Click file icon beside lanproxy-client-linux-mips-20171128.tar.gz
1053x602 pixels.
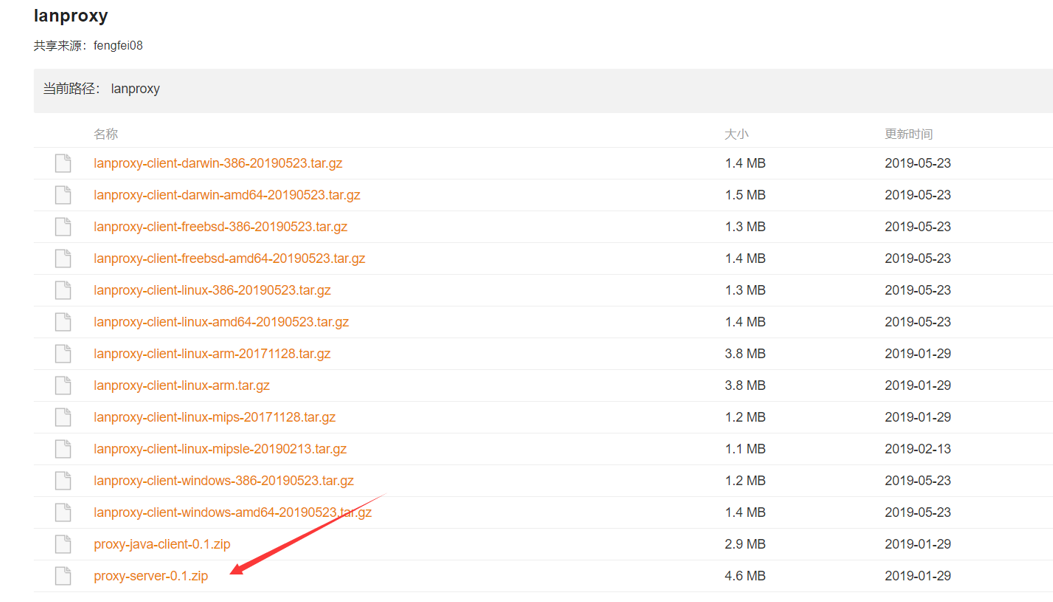coord(63,417)
